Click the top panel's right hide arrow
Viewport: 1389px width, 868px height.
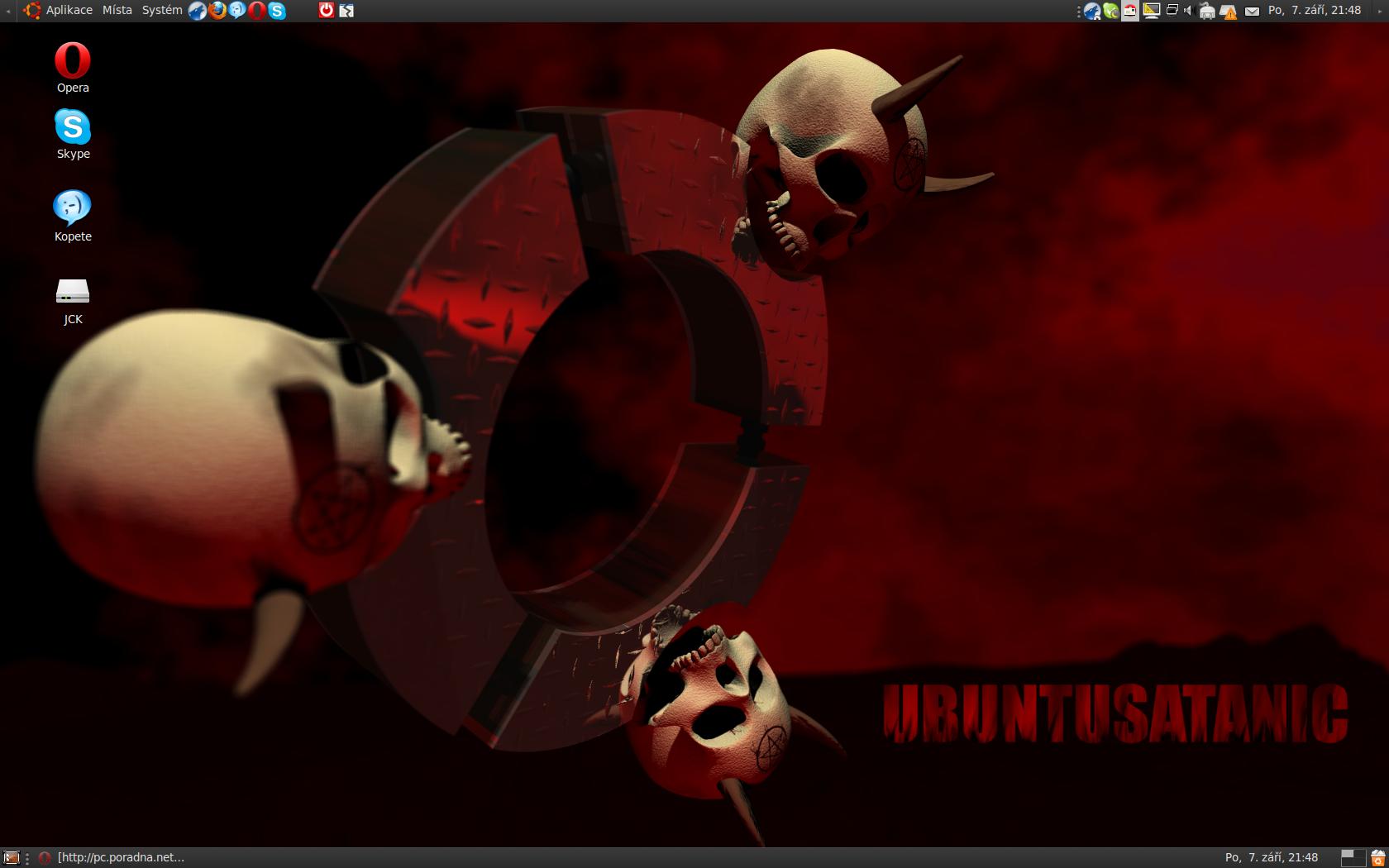pyautogui.click(x=1382, y=11)
